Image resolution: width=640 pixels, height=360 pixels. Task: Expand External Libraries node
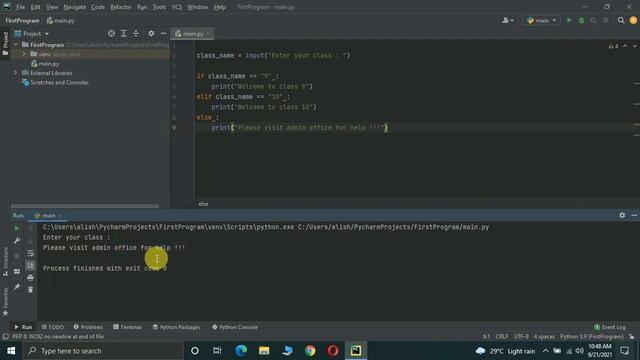pos(16,73)
